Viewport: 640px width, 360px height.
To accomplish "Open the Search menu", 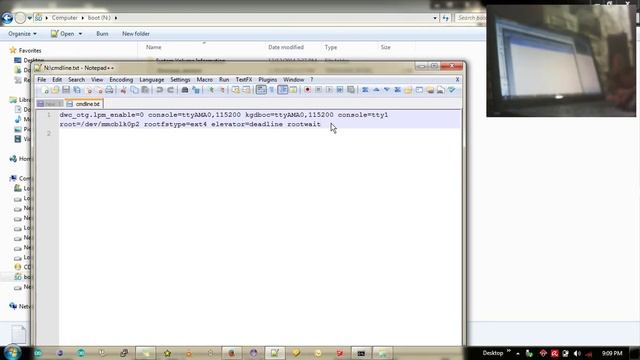I will 76,80.
